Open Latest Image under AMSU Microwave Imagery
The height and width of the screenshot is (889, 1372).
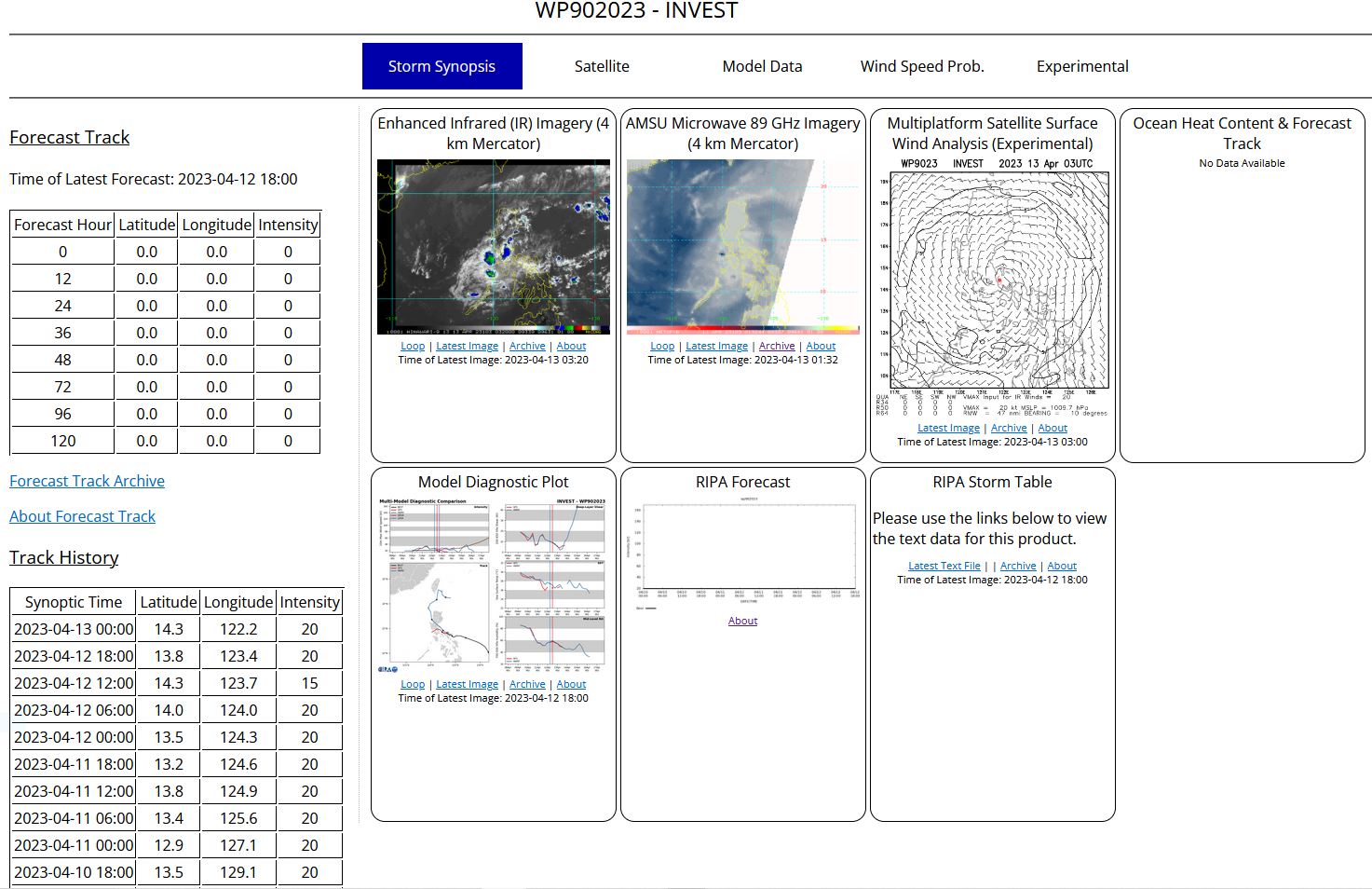[716, 346]
